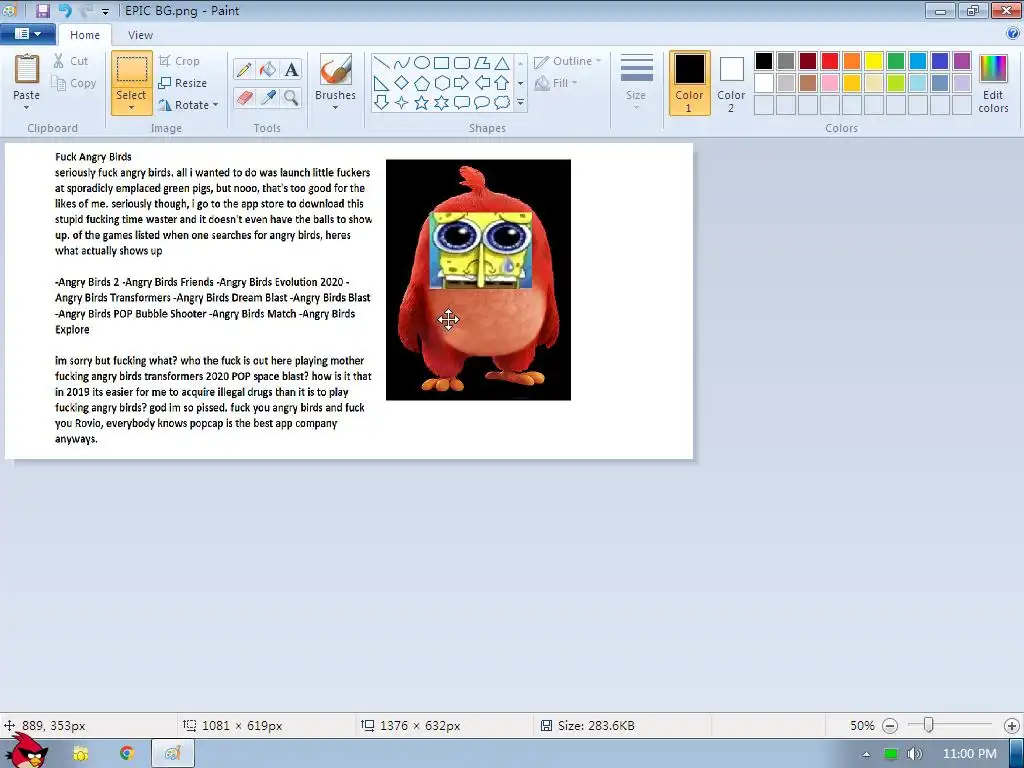
Task: Choose the Right arrow shape
Action: 462,83
